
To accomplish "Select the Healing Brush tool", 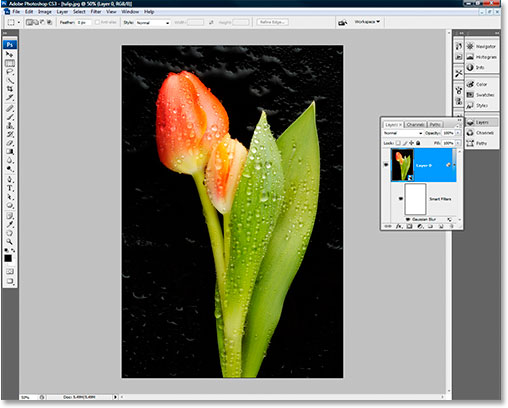I will pos(10,108).
